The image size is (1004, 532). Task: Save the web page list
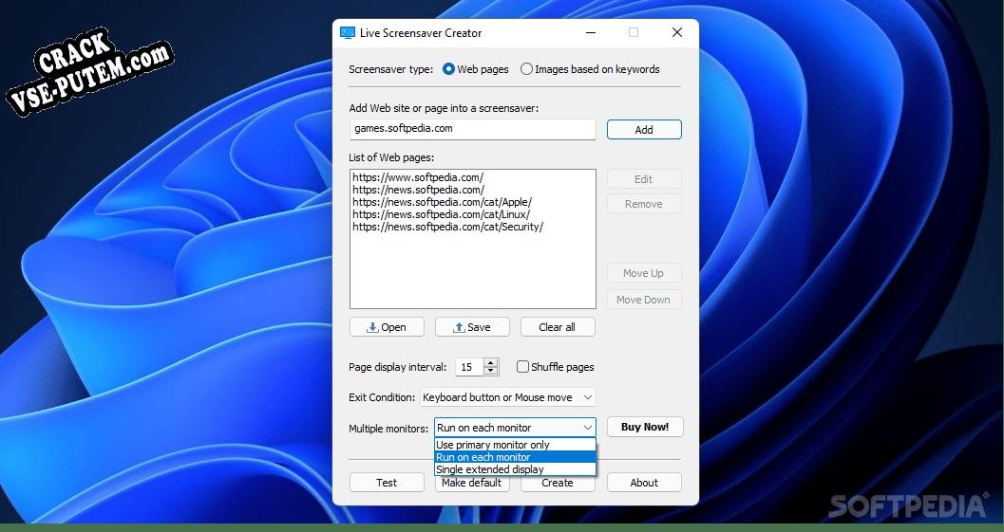point(473,327)
